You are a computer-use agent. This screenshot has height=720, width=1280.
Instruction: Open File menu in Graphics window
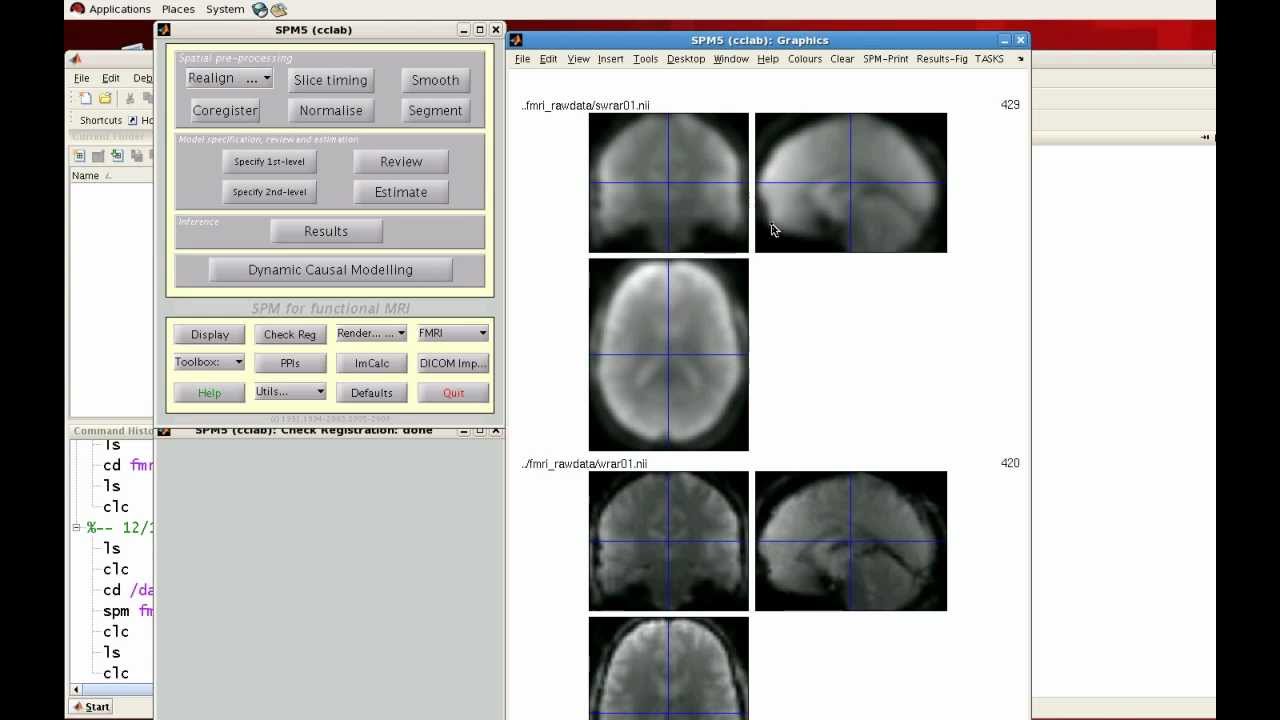522,59
